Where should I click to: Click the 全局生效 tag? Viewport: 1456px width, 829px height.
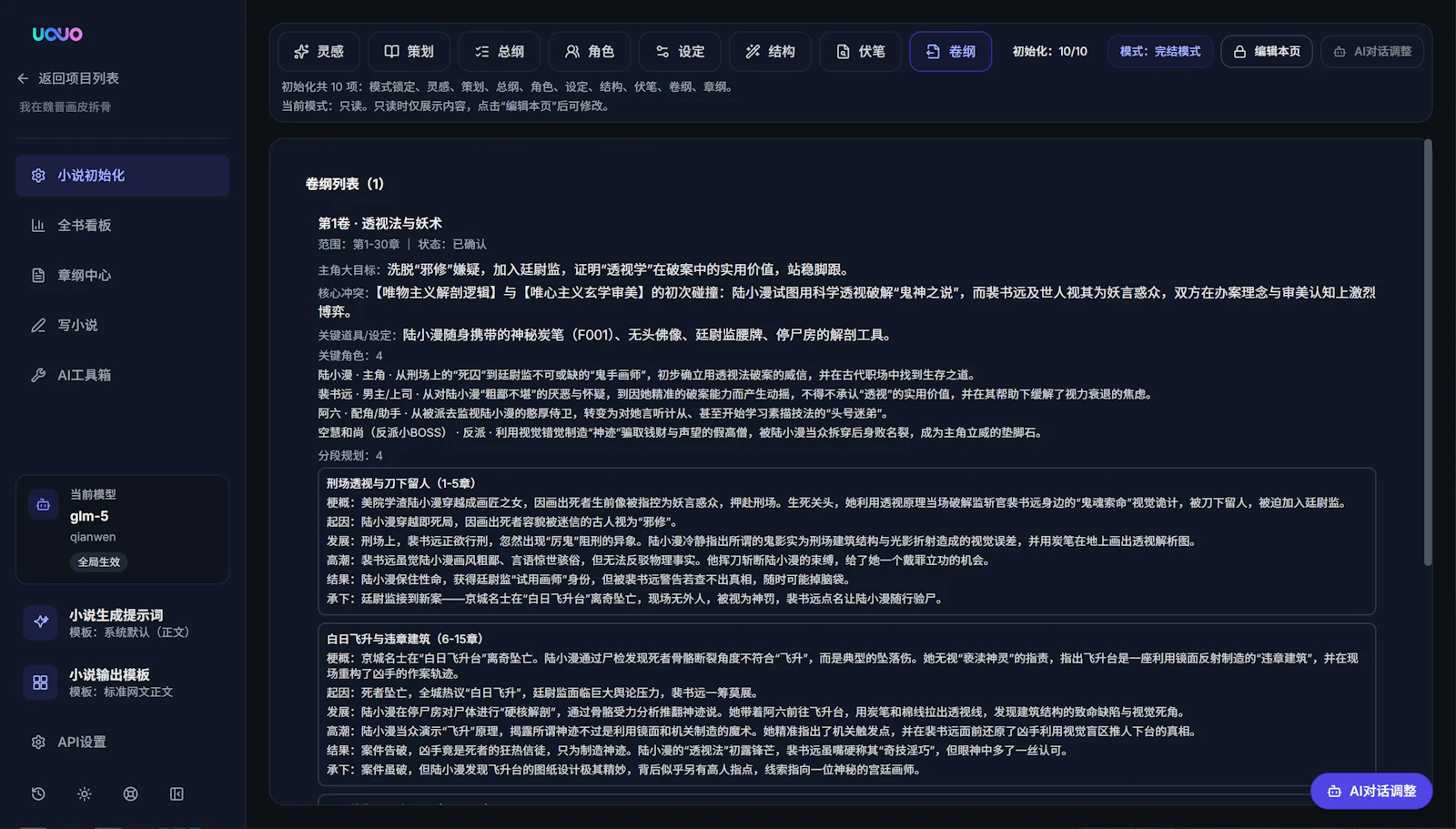tap(98, 562)
